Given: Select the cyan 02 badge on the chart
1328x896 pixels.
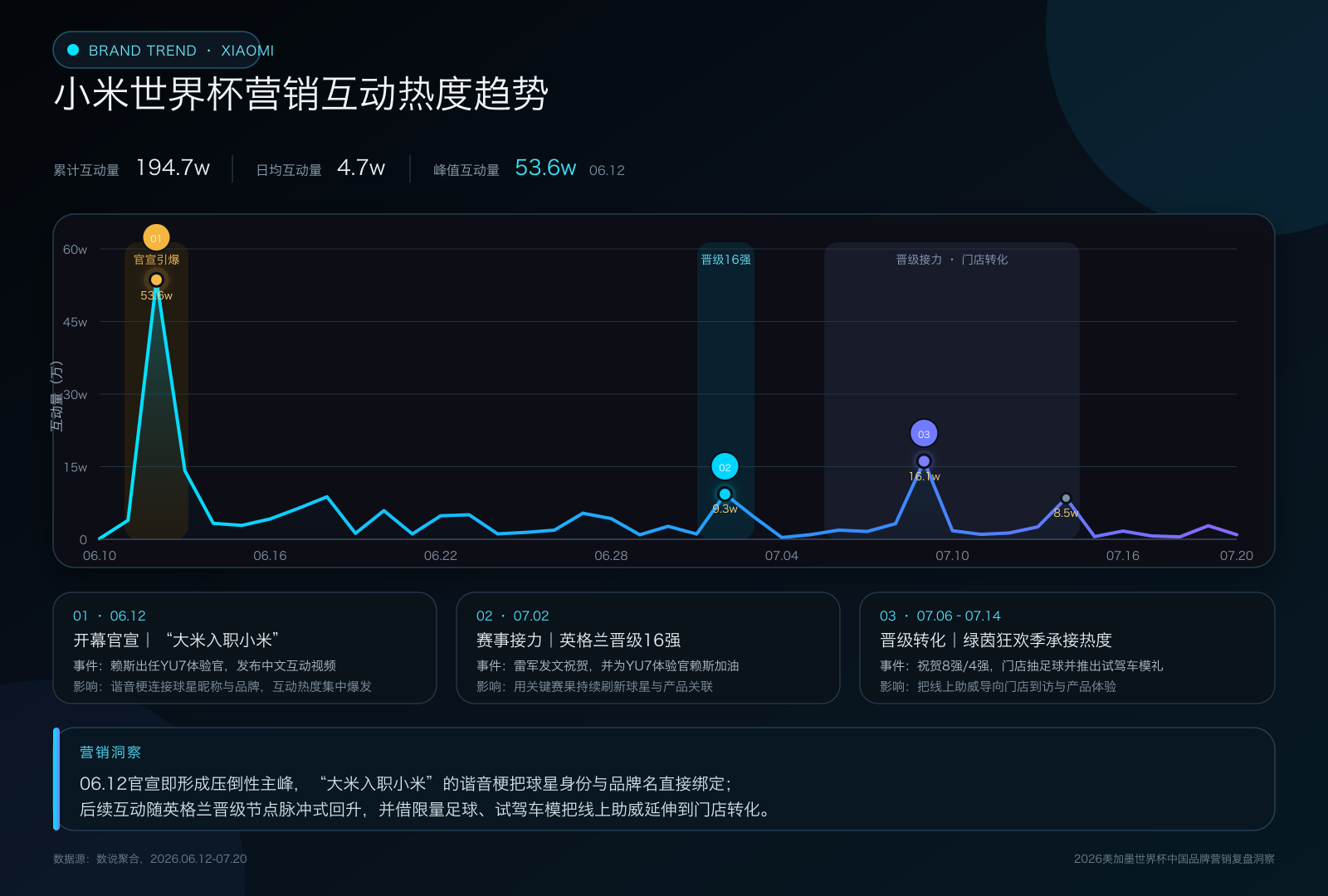Looking at the screenshot, I should click(725, 467).
